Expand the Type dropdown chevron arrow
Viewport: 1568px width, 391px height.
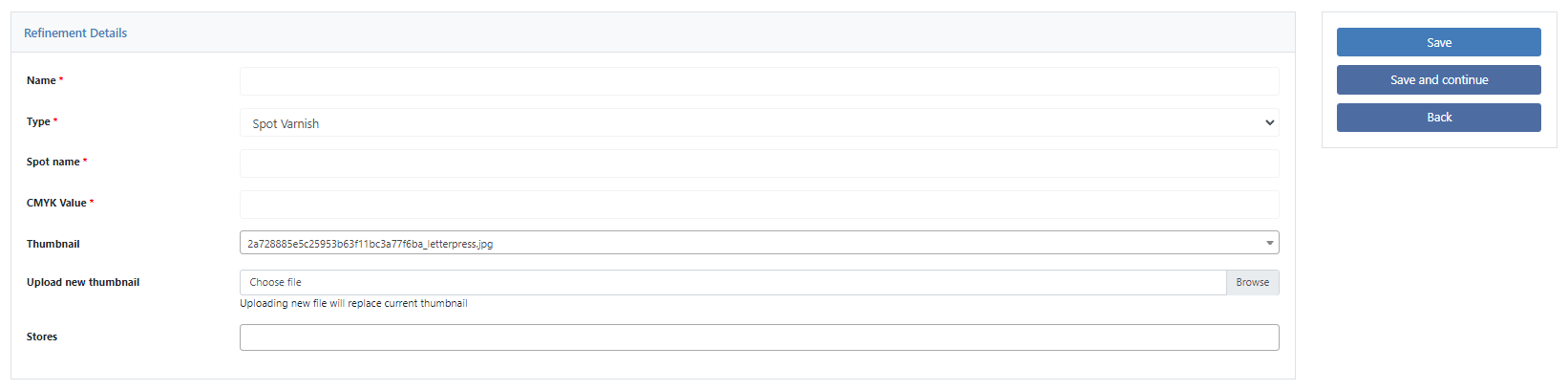click(x=1269, y=122)
